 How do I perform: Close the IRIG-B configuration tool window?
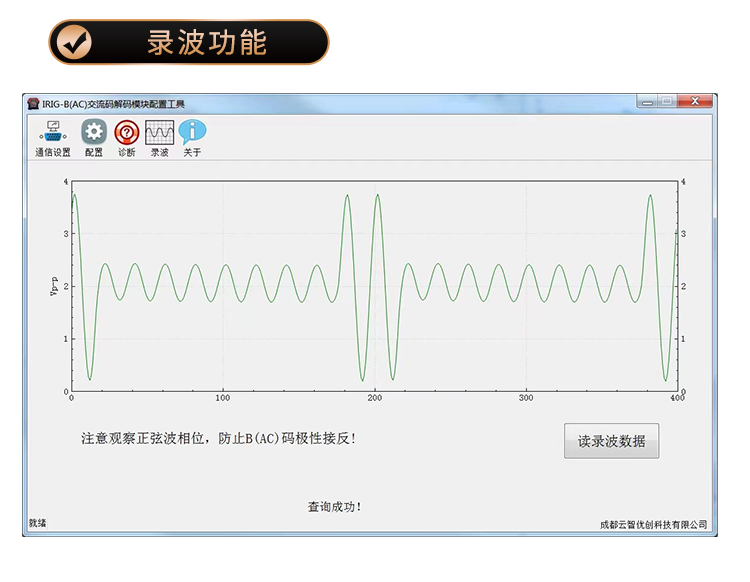695,101
